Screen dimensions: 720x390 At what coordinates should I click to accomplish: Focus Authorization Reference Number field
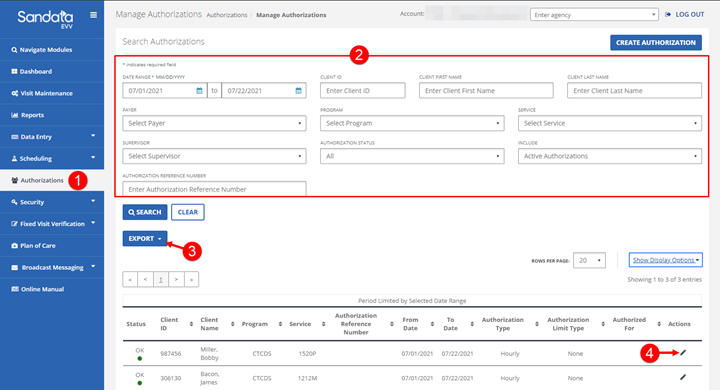point(214,189)
